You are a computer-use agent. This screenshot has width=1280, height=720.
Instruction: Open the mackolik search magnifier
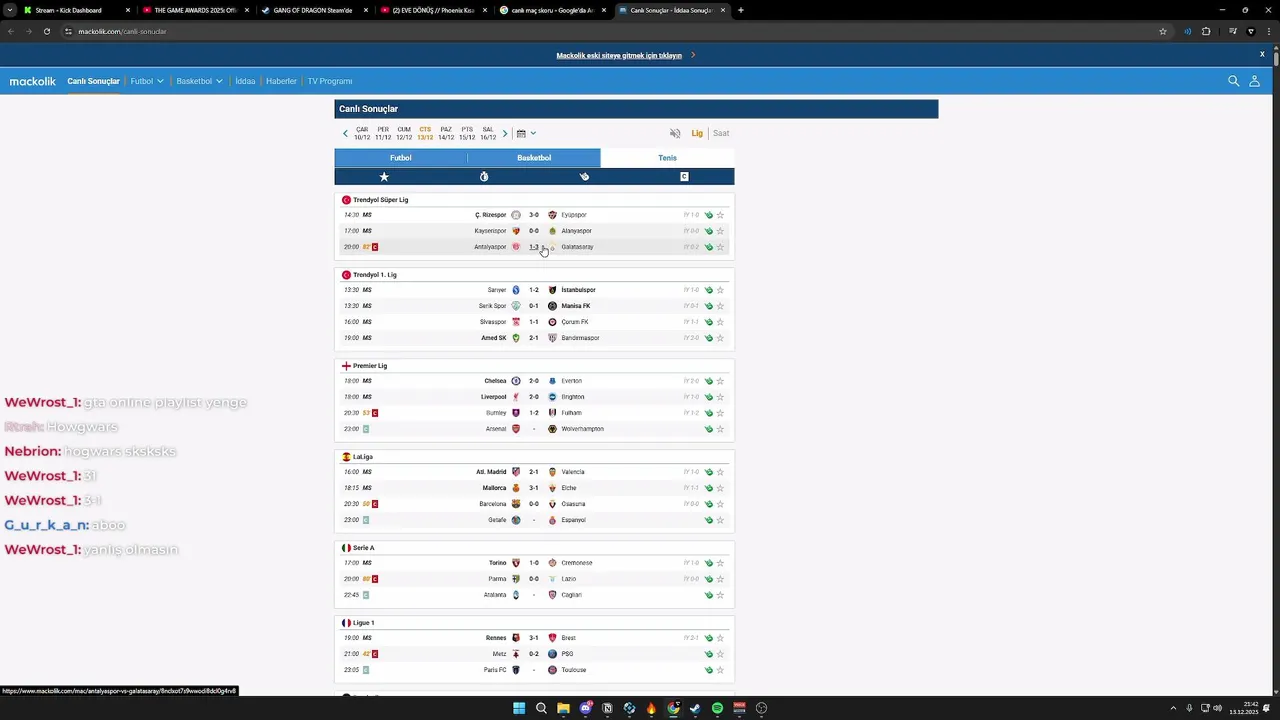(x=1233, y=81)
